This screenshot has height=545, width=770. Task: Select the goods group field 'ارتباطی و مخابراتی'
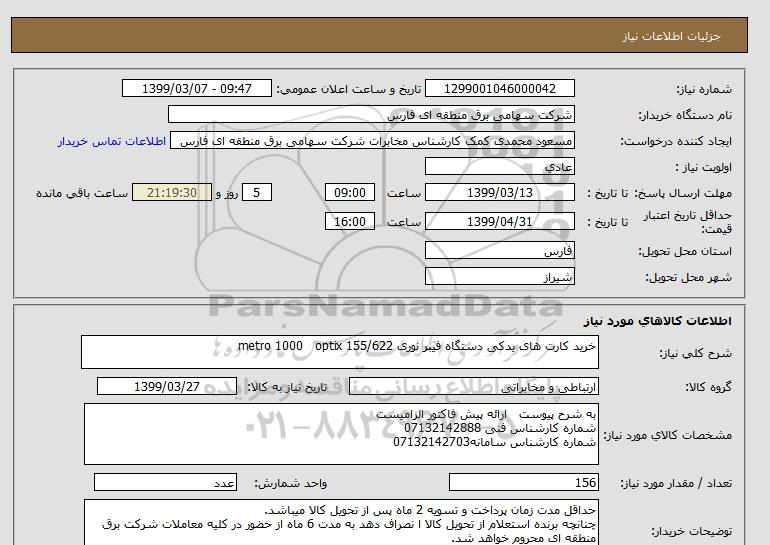pos(474,387)
